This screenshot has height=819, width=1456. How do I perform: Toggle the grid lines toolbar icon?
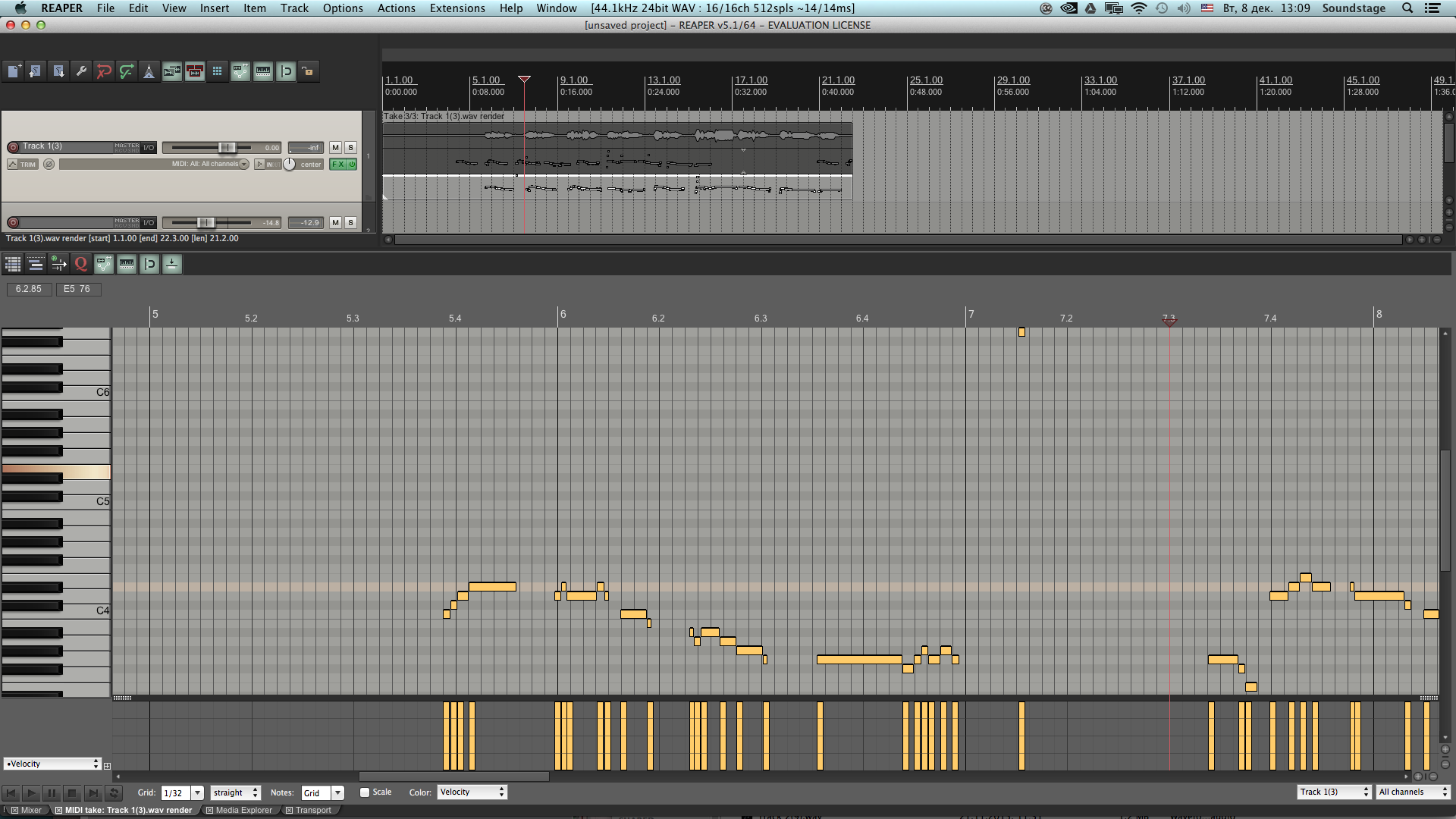pyautogui.click(x=218, y=71)
